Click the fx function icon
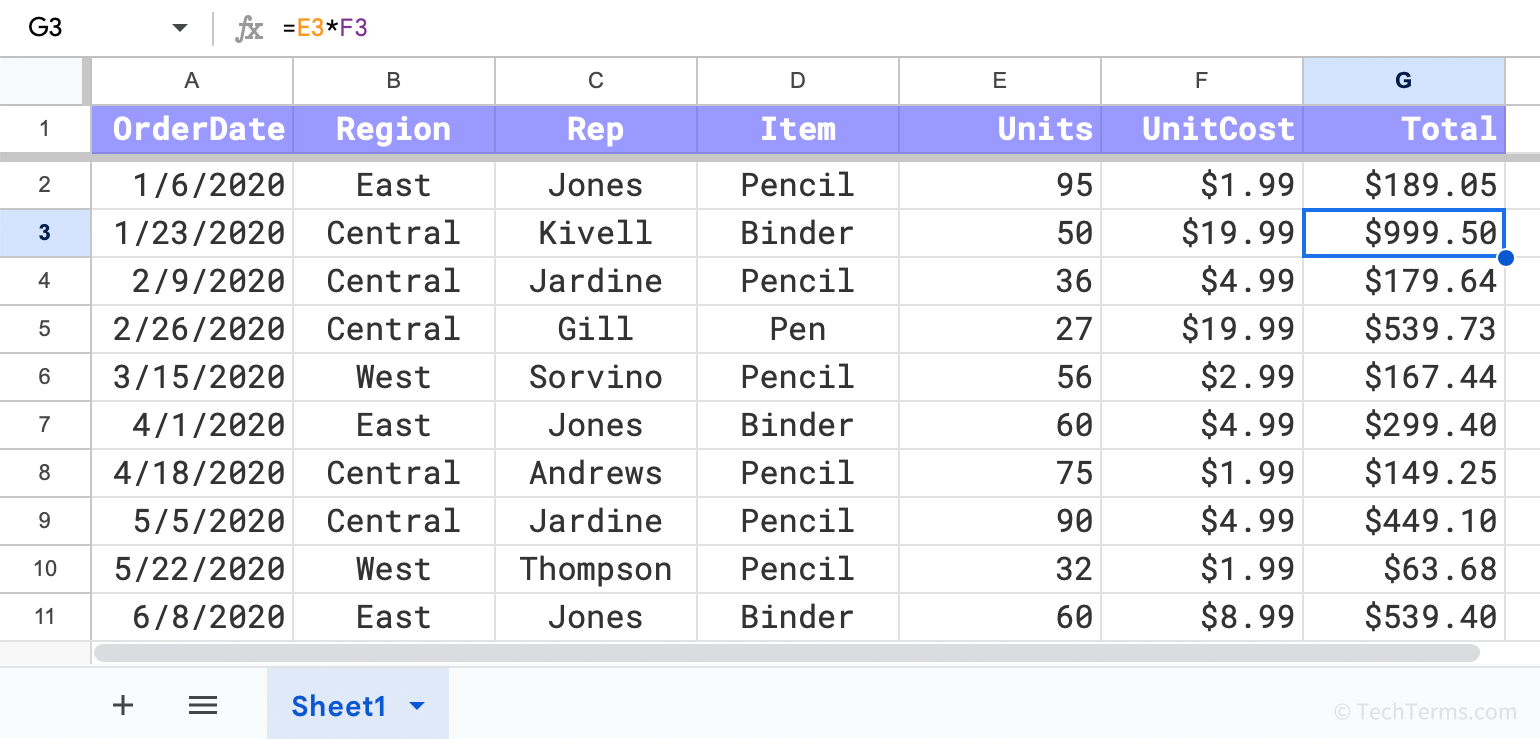 [248, 28]
